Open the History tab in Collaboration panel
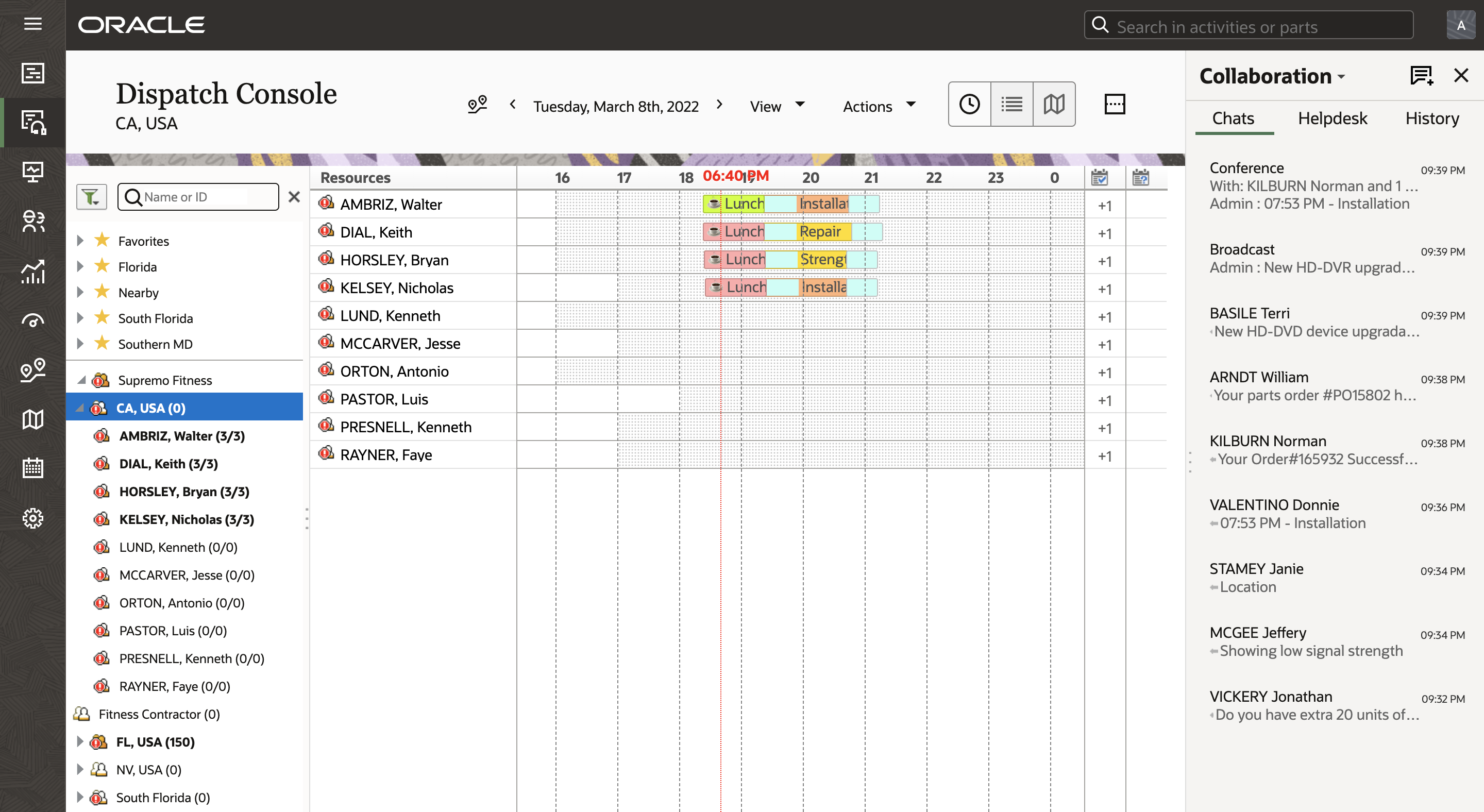The height and width of the screenshot is (812, 1484). click(1431, 118)
